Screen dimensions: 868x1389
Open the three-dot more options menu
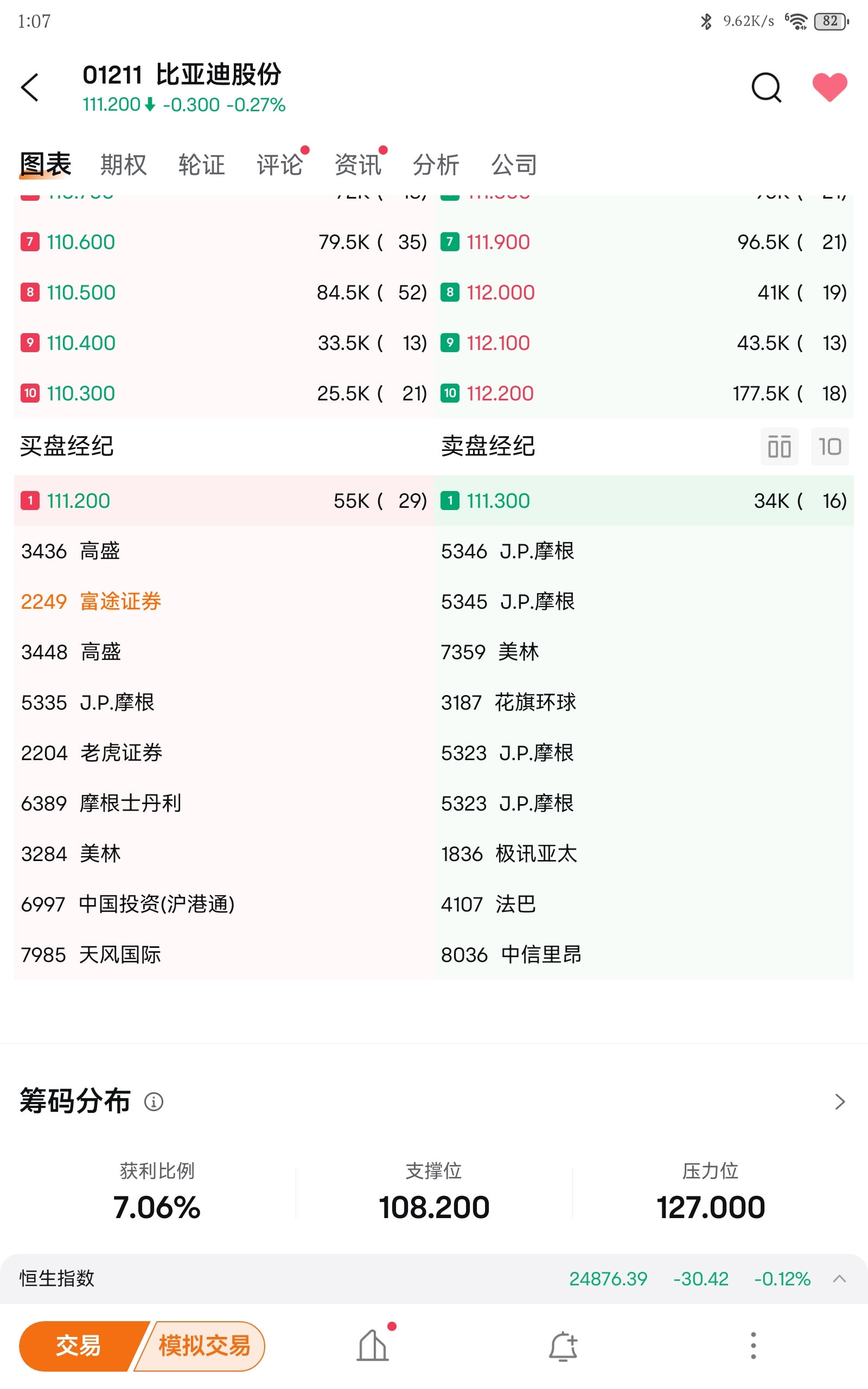click(753, 1346)
